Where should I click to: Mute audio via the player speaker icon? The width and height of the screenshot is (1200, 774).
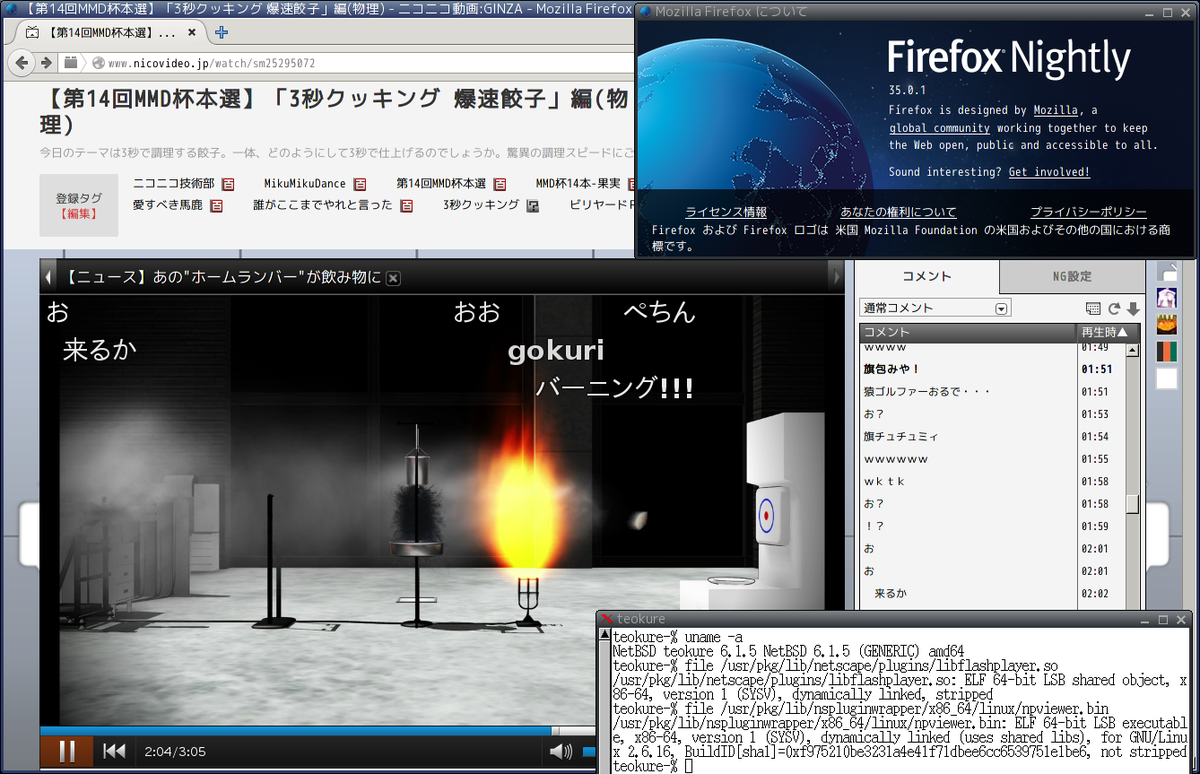(x=560, y=752)
